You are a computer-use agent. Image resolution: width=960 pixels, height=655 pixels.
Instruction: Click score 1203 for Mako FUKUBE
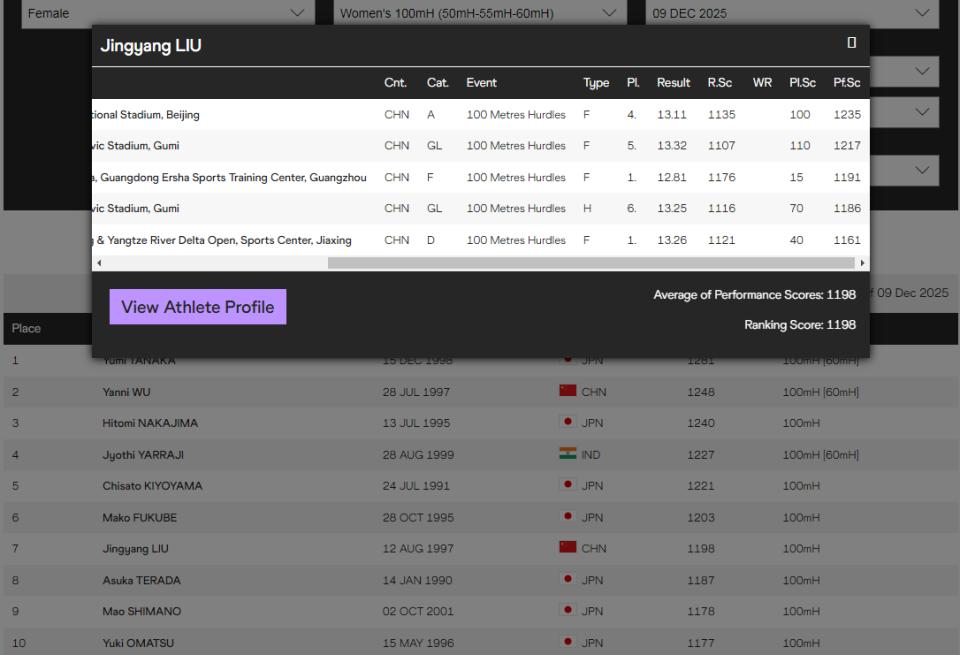(700, 518)
